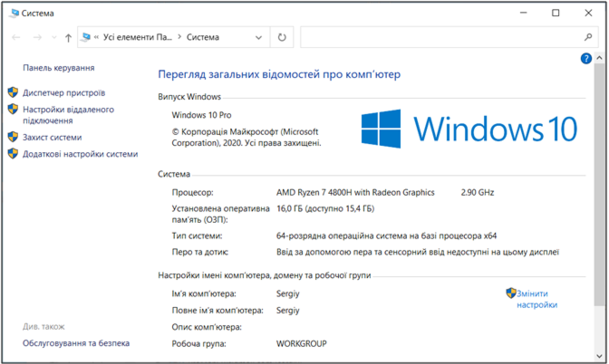Click RAM value '16,0 ГБ (доступно 15,4 ГБ)'
The image size is (609, 364).
tap(325, 209)
